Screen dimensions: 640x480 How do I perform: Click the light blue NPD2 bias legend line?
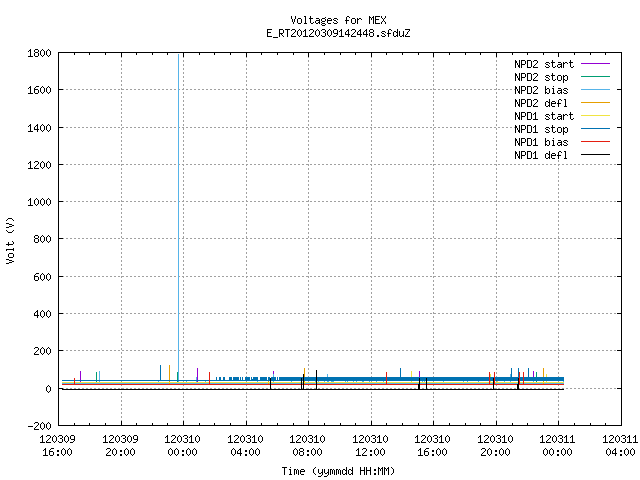pos(596,90)
